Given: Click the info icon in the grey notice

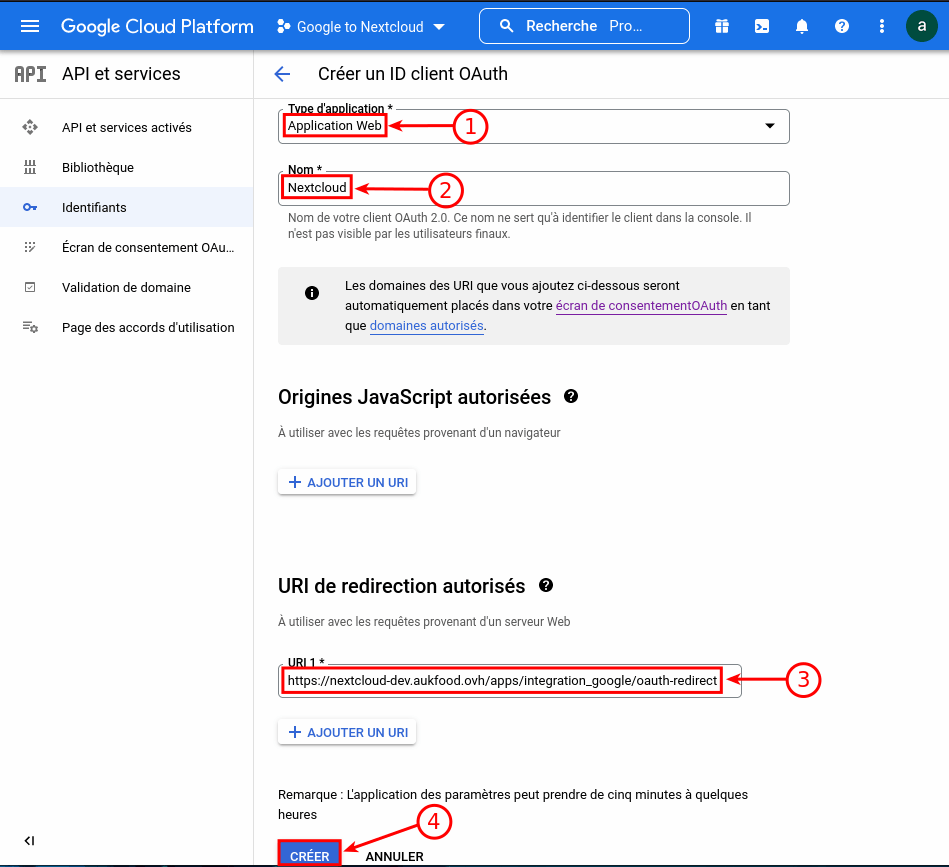Looking at the screenshot, I should 312,293.
